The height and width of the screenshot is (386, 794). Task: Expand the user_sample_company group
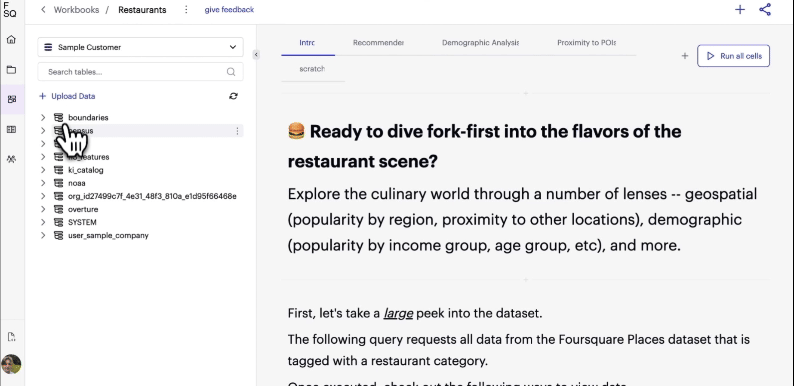(x=43, y=236)
